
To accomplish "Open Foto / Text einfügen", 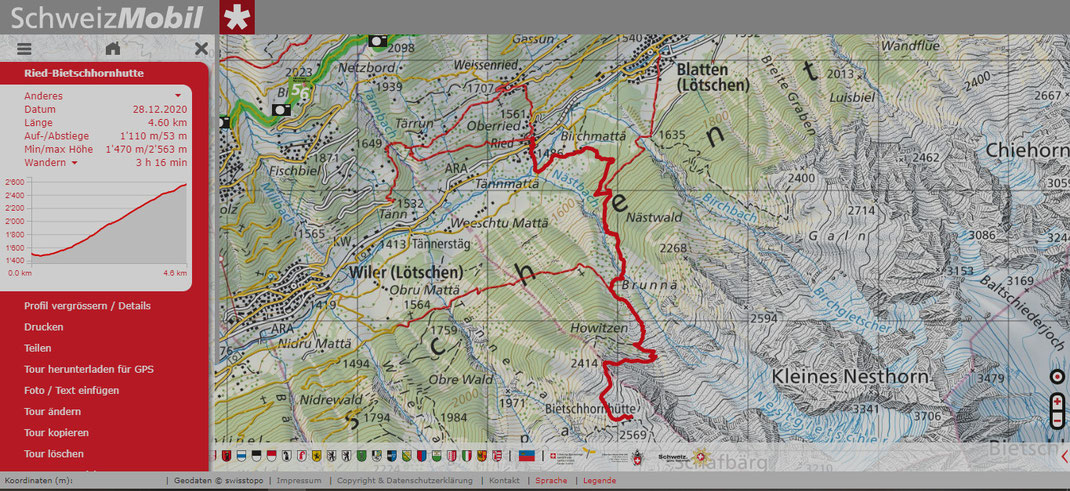I will point(72,390).
